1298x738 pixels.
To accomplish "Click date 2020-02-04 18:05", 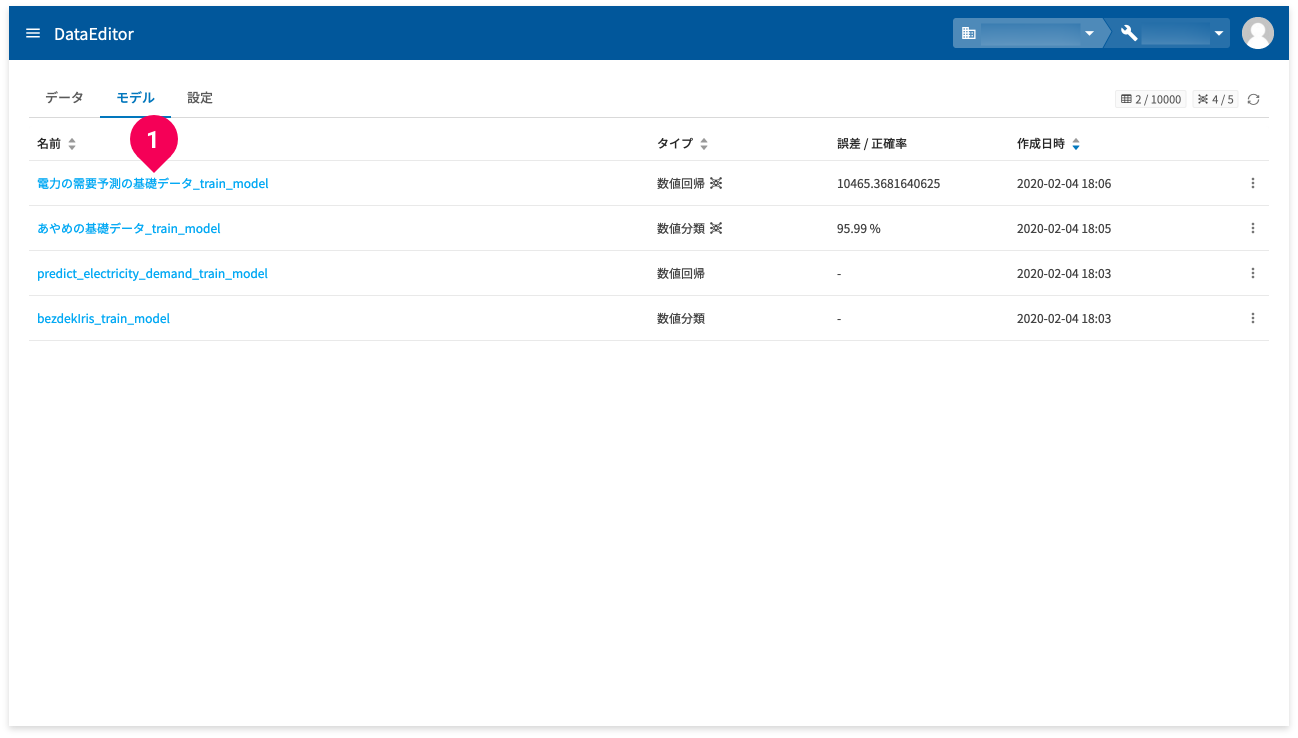I will pyautogui.click(x=1064, y=229).
